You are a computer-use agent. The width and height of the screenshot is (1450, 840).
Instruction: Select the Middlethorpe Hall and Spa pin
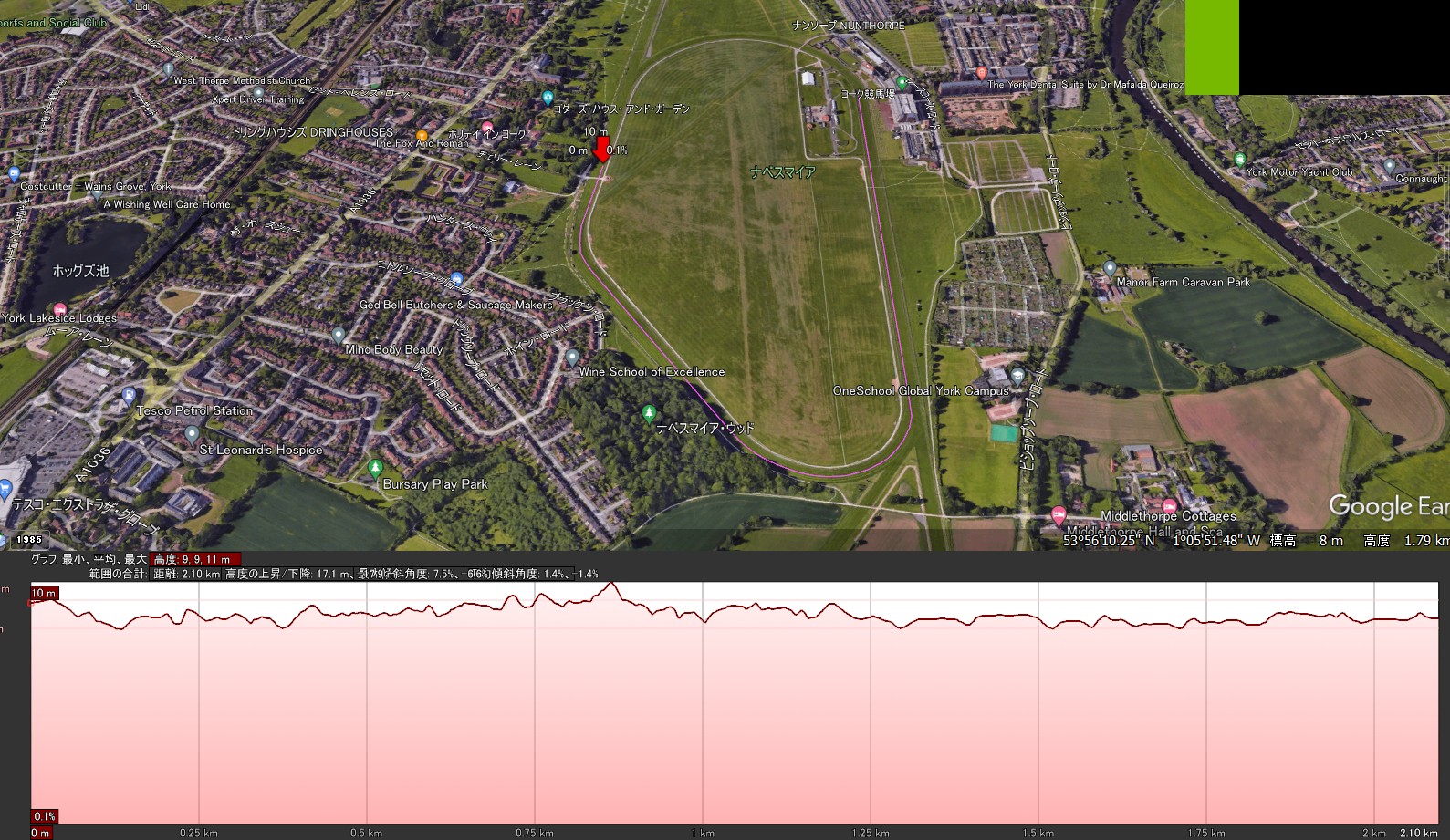[x=1059, y=516]
